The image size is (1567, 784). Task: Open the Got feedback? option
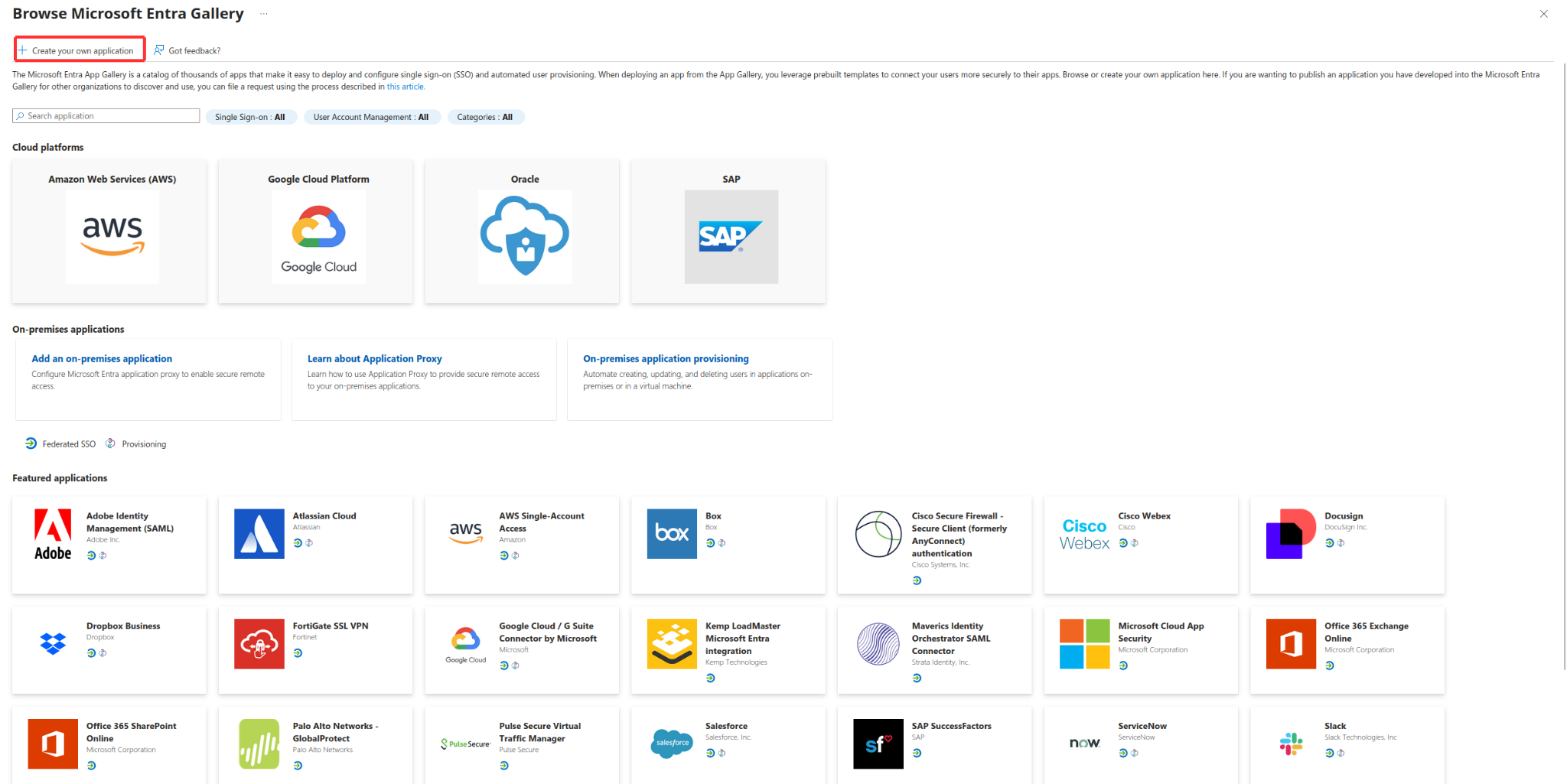pyautogui.click(x=187, y=50)
